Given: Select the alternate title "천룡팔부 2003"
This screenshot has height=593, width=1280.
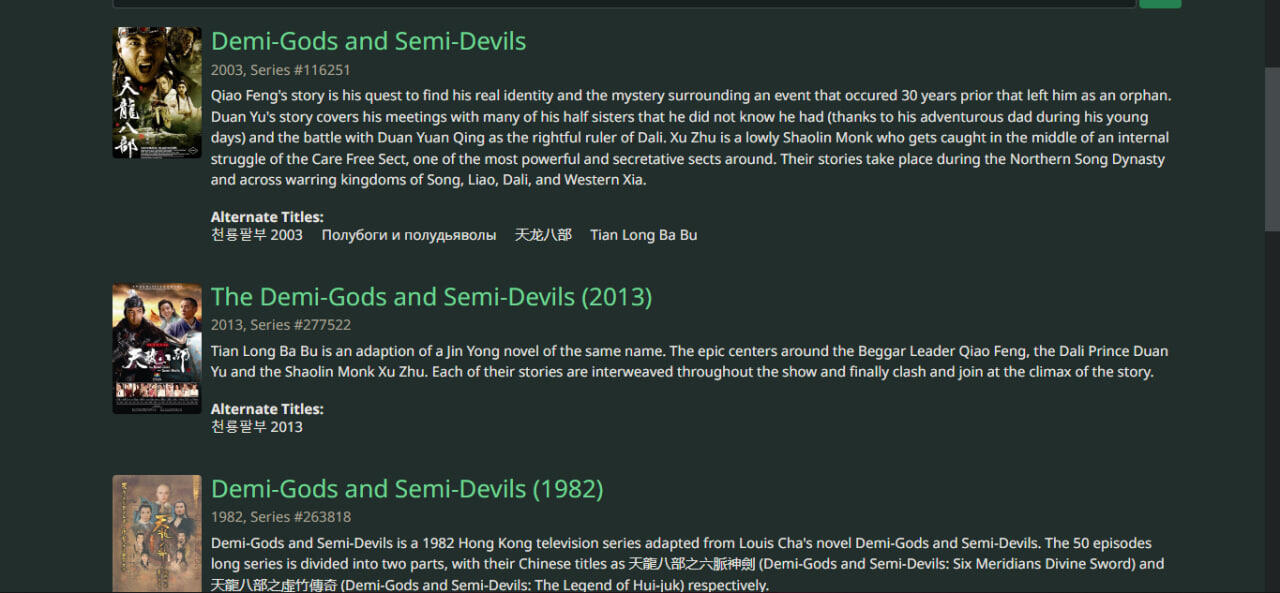Looking at the screenshot, I should [257, 235].
